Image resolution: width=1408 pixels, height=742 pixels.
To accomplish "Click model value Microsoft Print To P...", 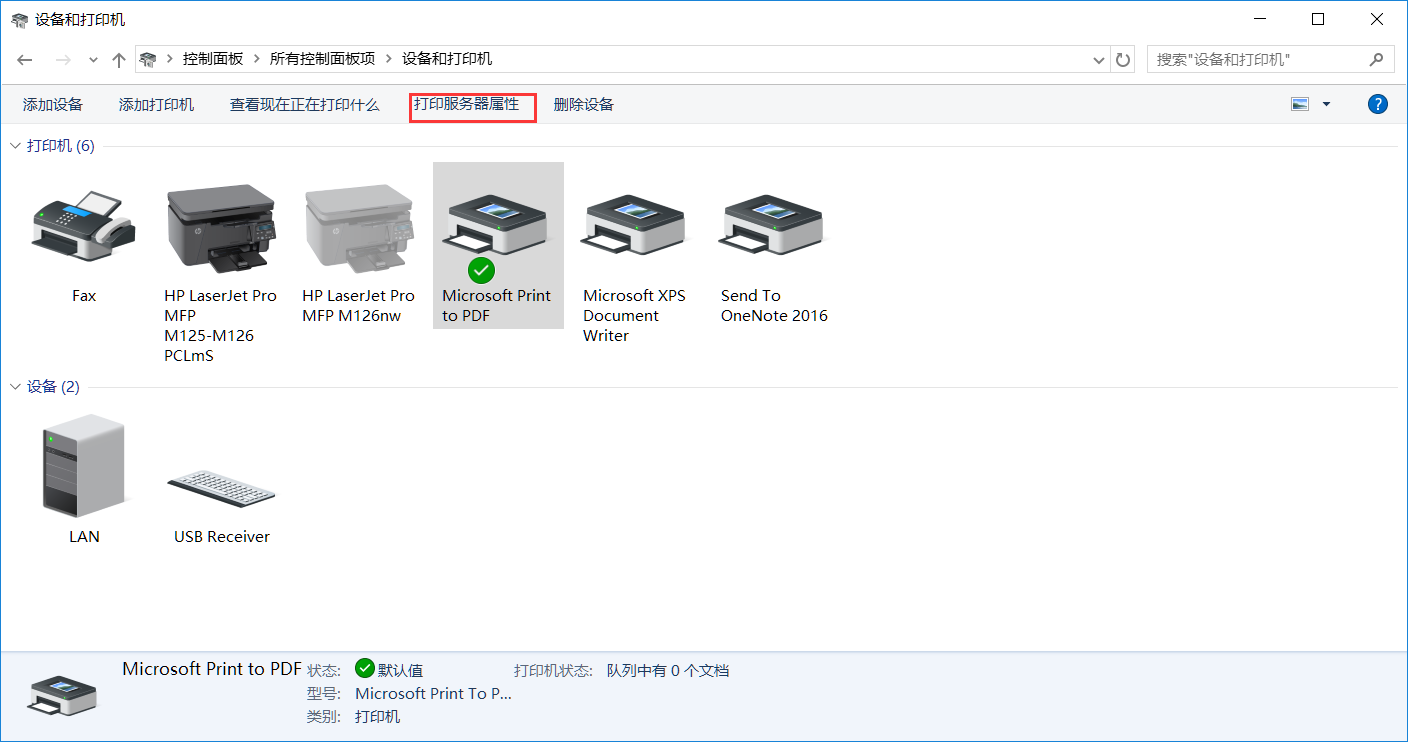I will [434, 693].
